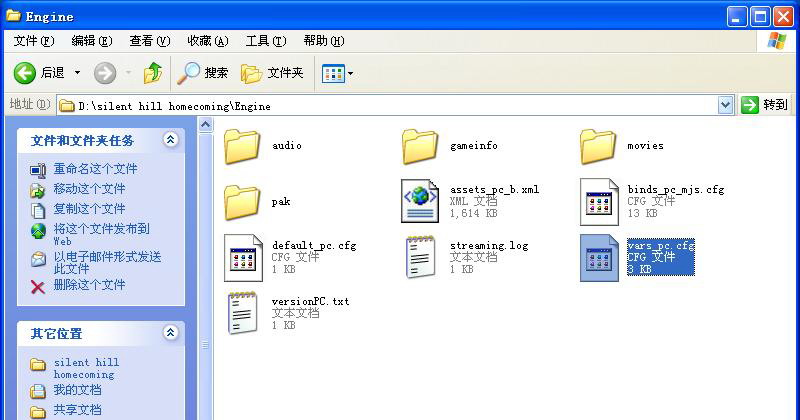This screenshot has height=420, width=800.
Task: Expand the address bar dropdown list
Action: pos(726,106)
